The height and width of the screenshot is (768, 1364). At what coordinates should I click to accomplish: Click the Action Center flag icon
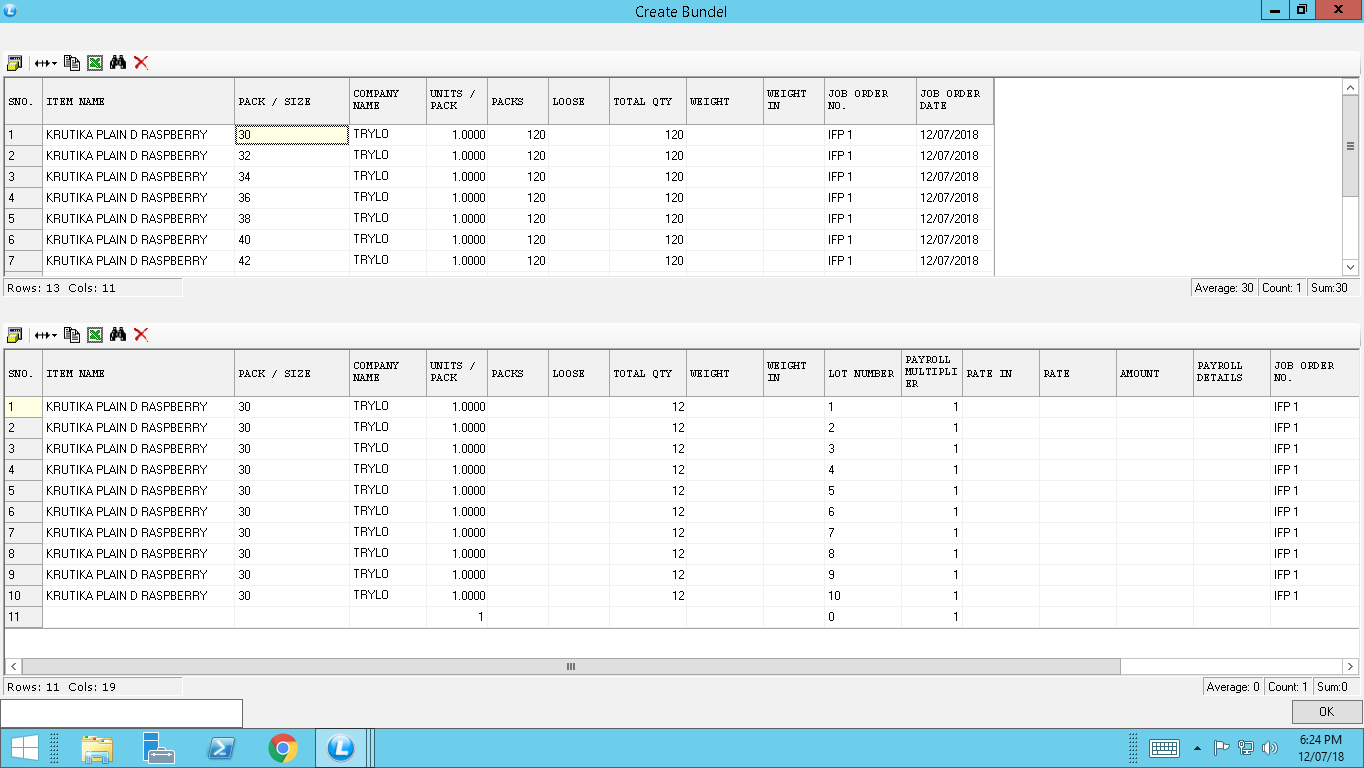[x=1221, y=748]
